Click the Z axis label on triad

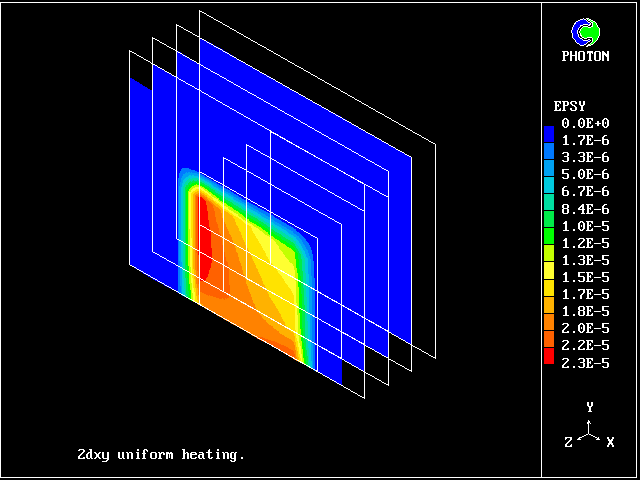(568, 442)
